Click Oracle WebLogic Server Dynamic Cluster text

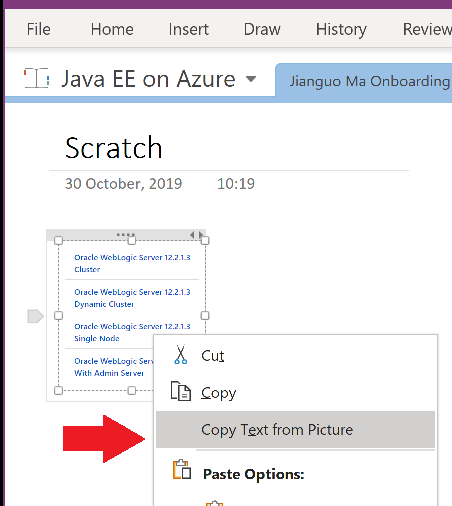[x=132, y=298]
